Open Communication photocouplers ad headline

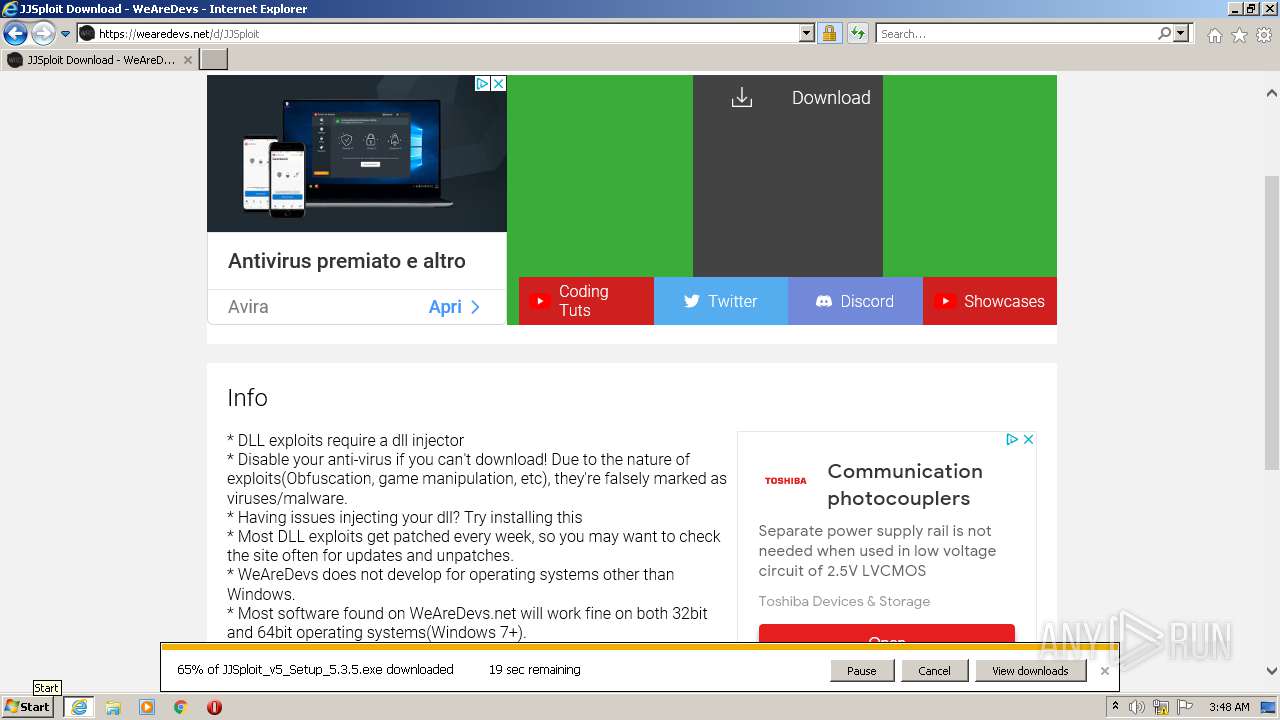pyautogui.click(x=905, y=484)
